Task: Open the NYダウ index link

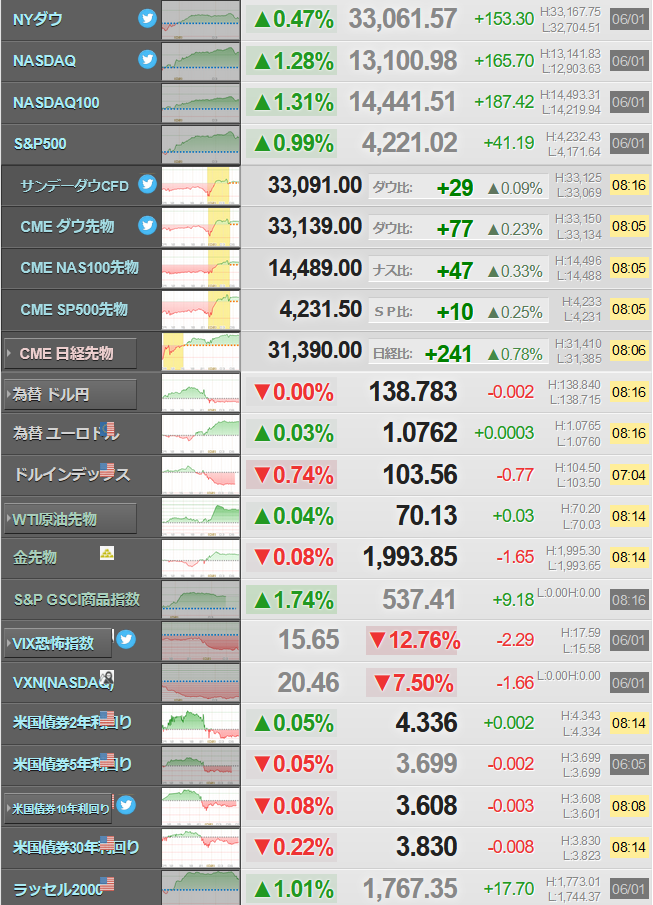Action: point(38,20)
